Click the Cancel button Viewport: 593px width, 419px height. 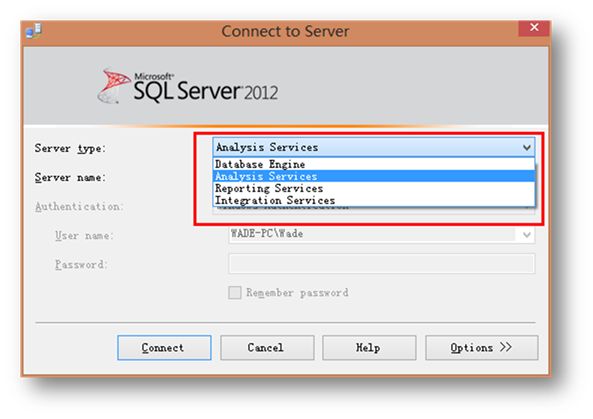[267, 348]
